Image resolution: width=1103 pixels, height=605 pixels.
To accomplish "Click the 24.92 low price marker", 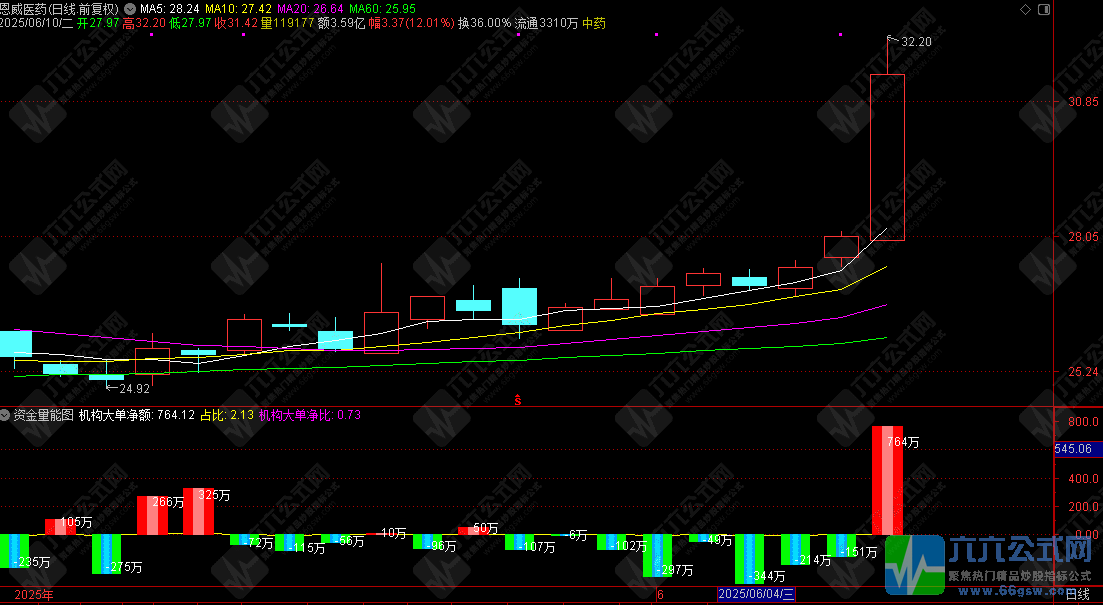I will pyautogui.click(x=133, y=388).
